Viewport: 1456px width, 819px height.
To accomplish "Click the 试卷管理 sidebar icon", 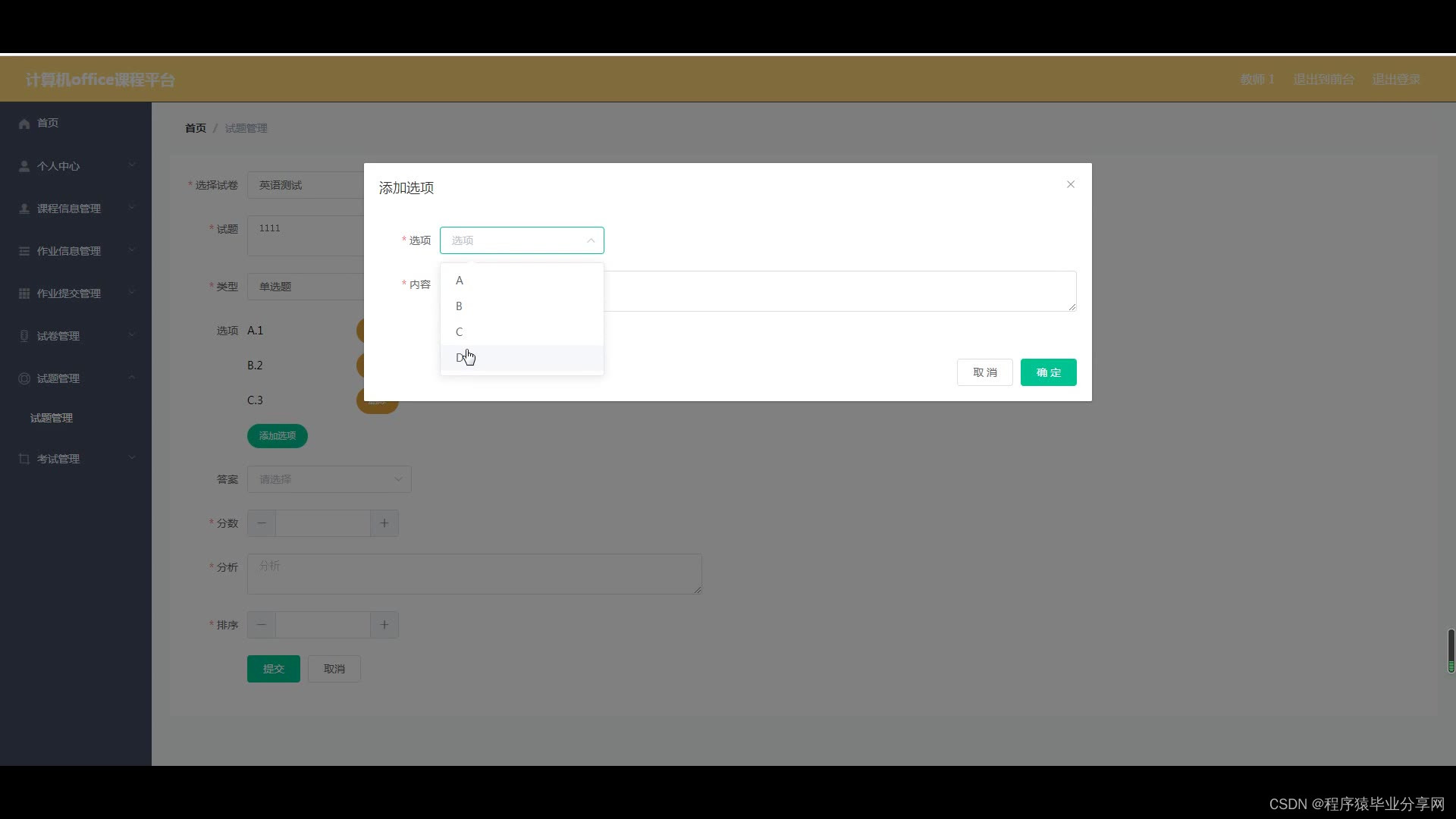I will click(x=24, y=336).
